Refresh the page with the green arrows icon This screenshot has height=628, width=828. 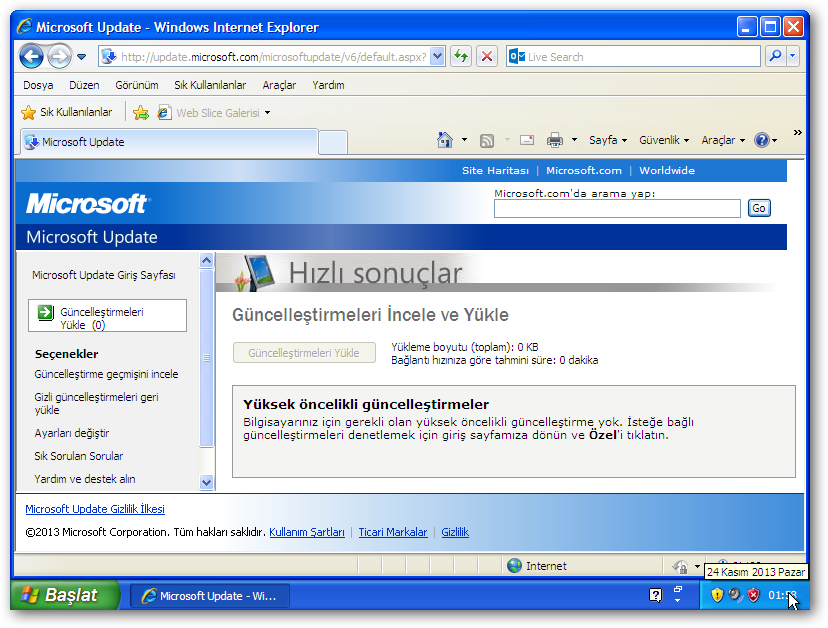[x=460, y=57]
